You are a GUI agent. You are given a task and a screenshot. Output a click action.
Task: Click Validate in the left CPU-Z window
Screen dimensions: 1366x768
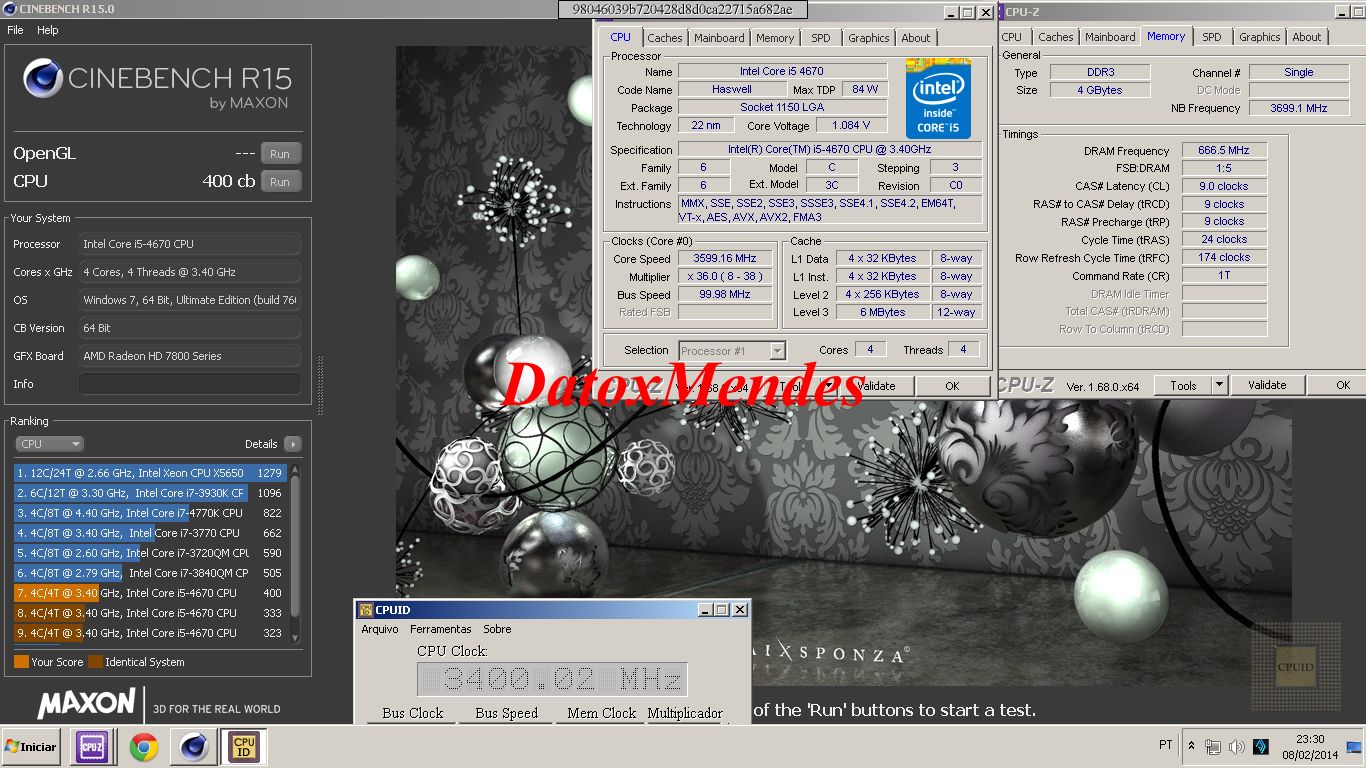876,386
